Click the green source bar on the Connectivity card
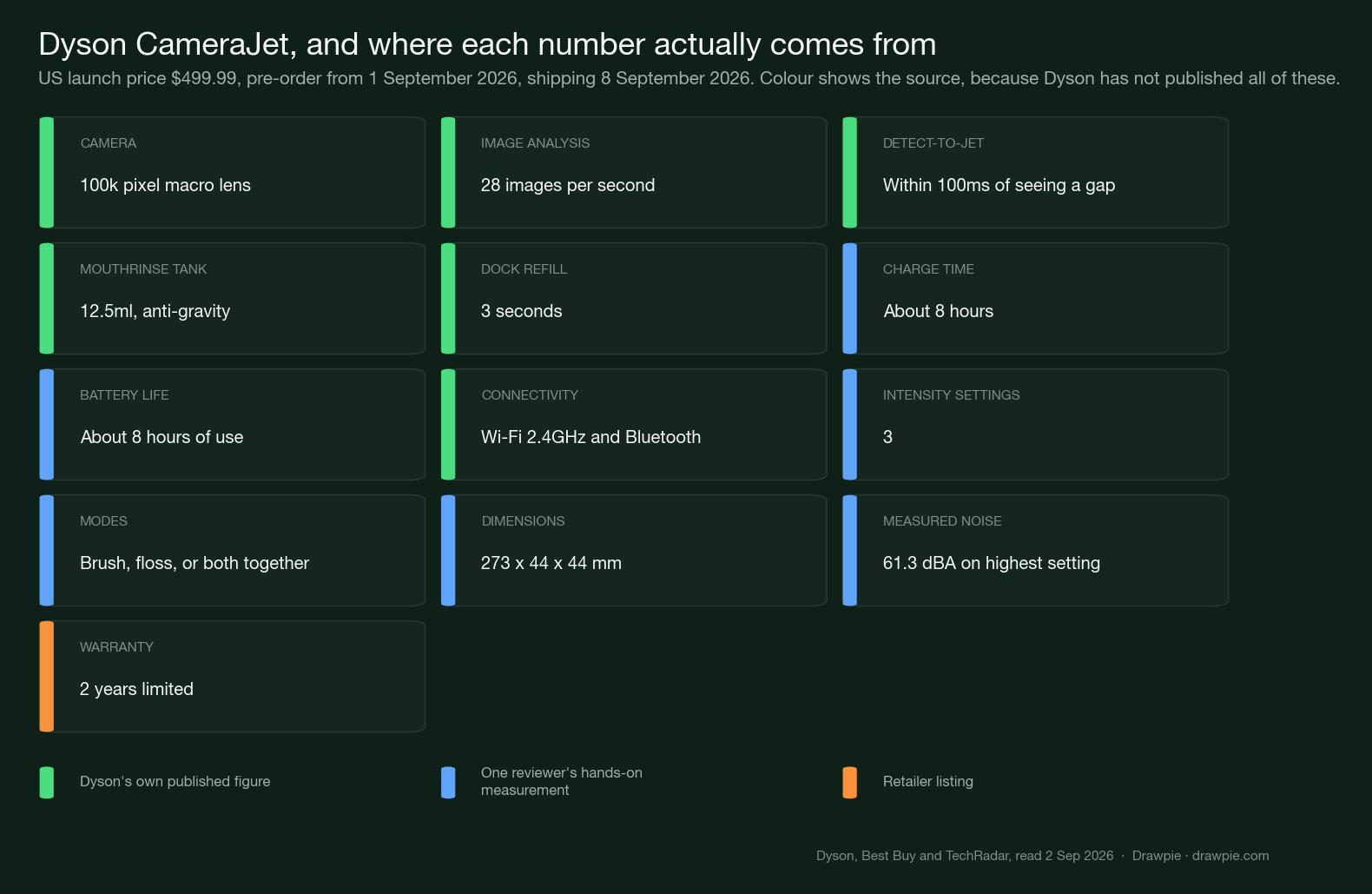This screenshot has width=1372, height=894. 448,425
